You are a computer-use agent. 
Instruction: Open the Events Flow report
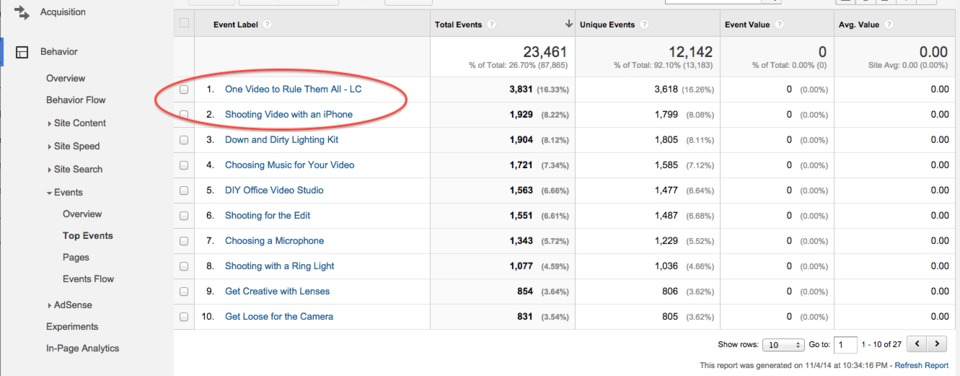point(88,279)
